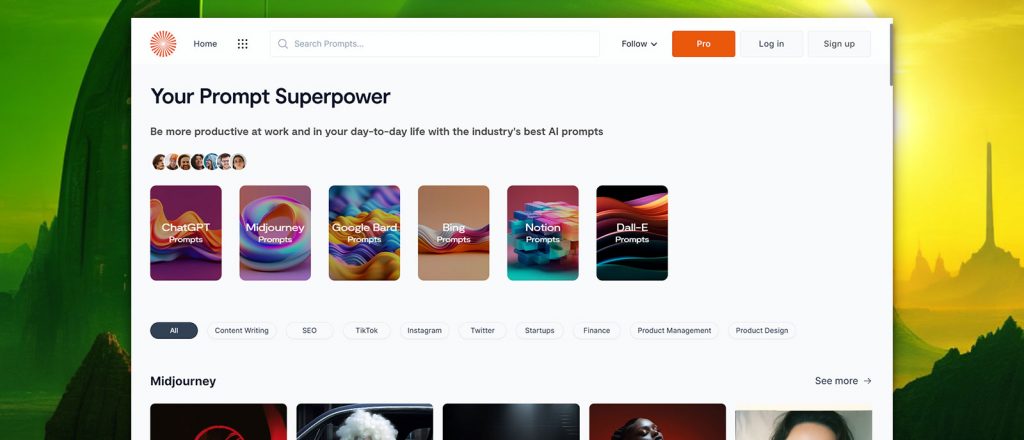
Task: Click the orange Pro button
Action: click(x=703, y=44)
